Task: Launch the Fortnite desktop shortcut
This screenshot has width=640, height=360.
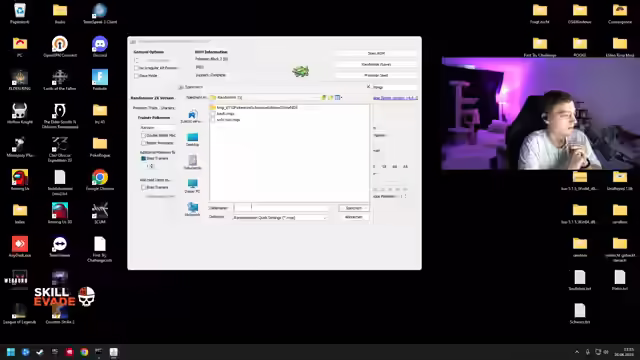Action: (x=100, y=80)
